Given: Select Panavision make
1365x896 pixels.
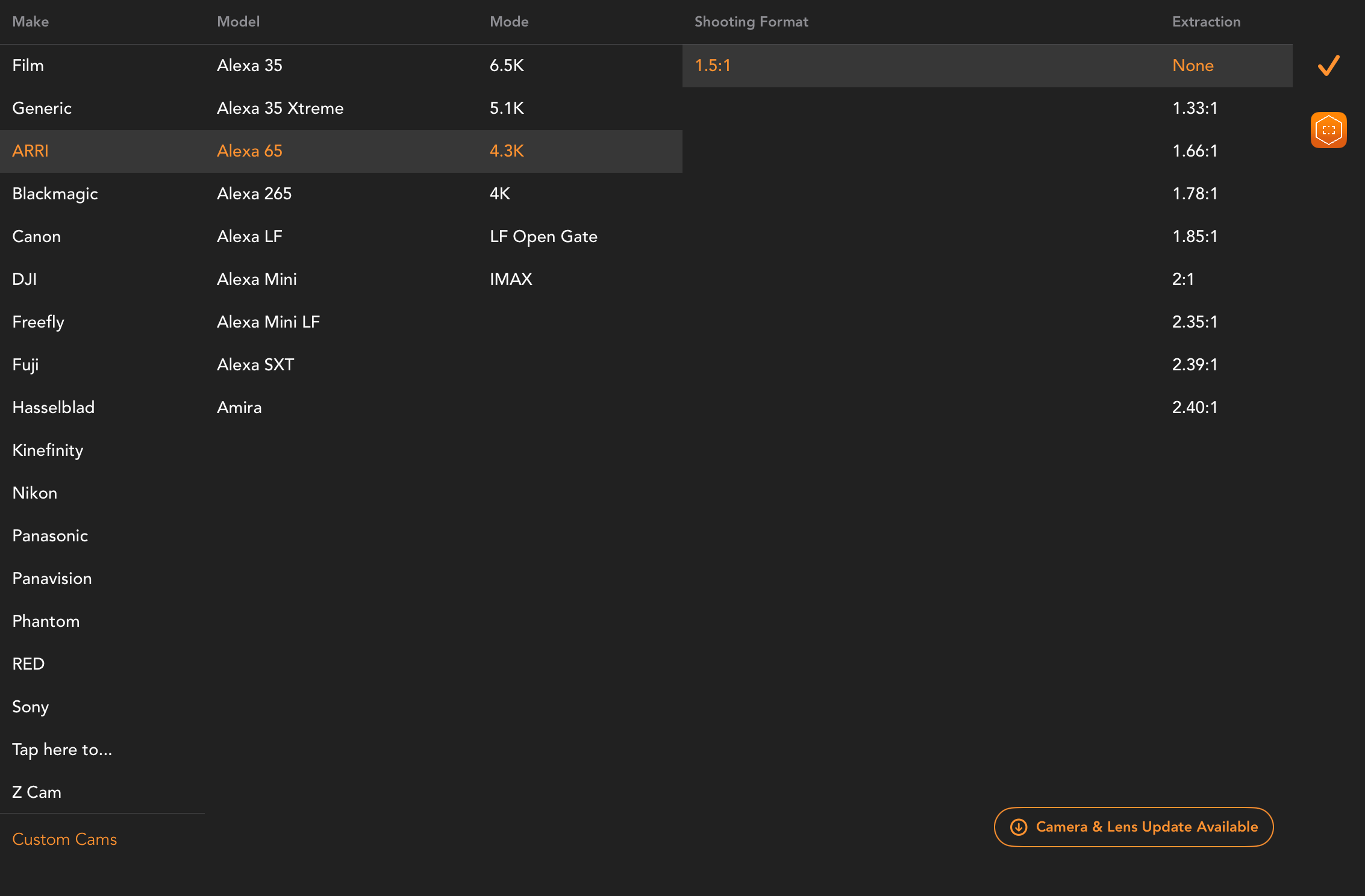Looking at the screenshot, I should click(x=102, y=579).
